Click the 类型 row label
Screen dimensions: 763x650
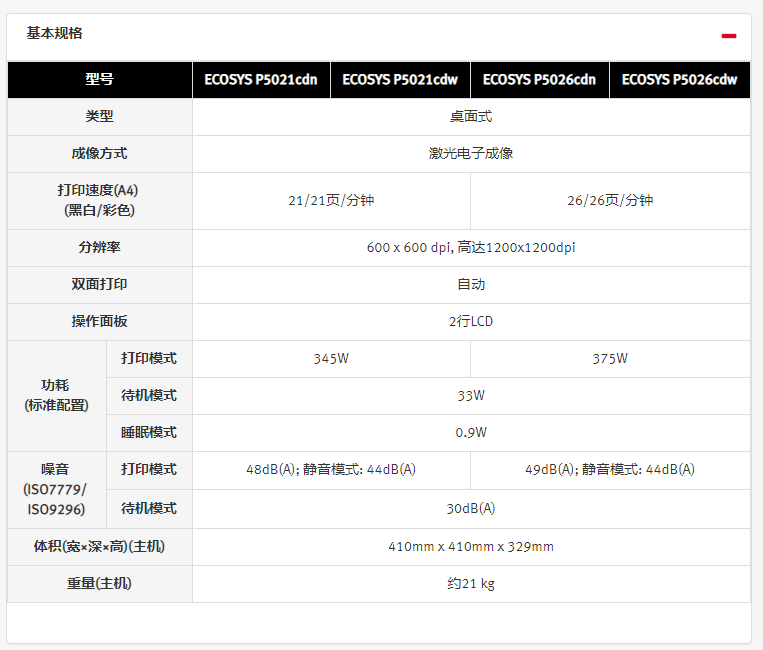pyautogui.click(x=100, y=117)
